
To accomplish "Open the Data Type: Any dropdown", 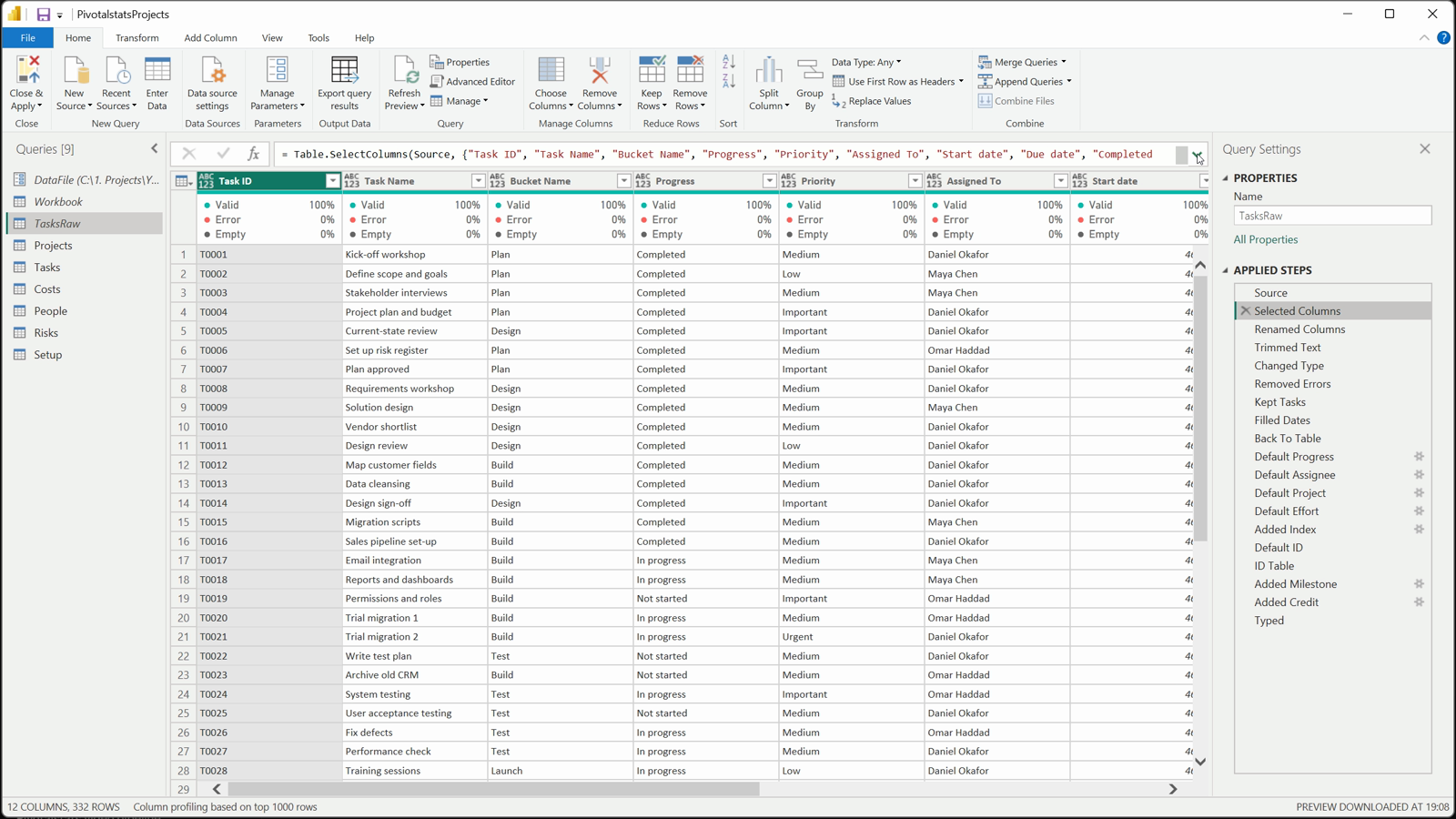I will click(x=866, y=62).
